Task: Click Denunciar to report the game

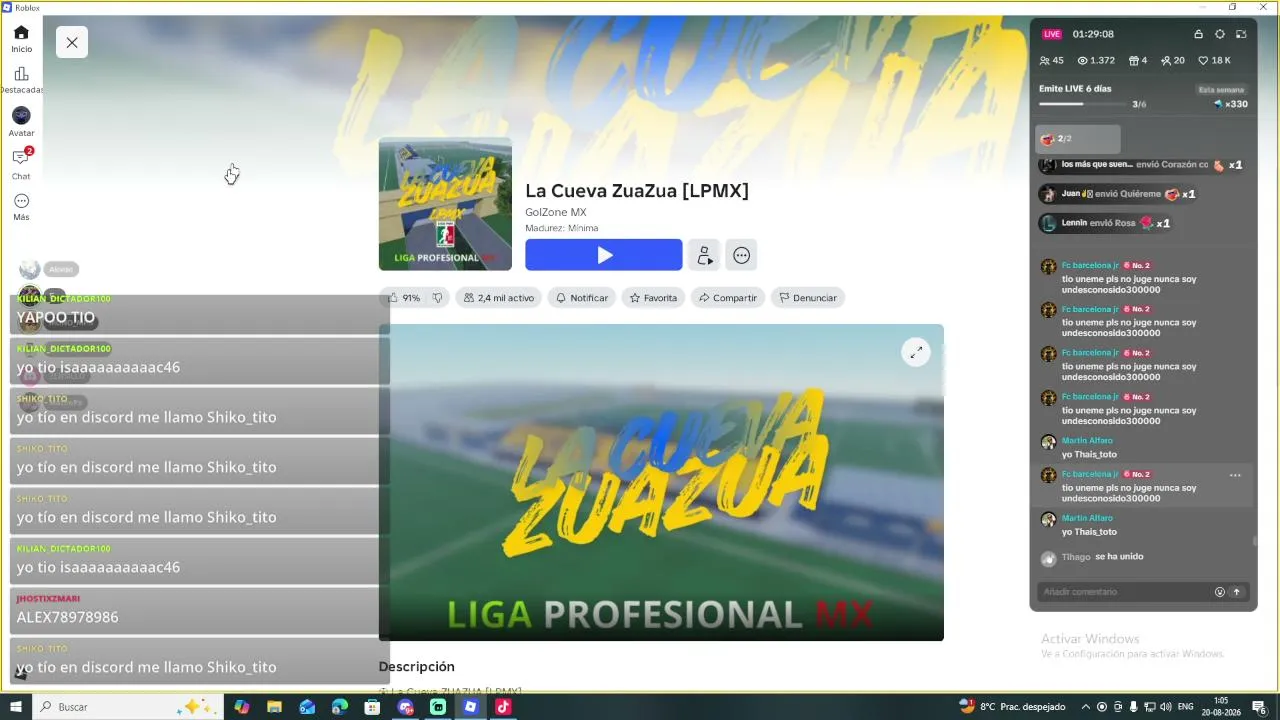Action: point(808,298)
